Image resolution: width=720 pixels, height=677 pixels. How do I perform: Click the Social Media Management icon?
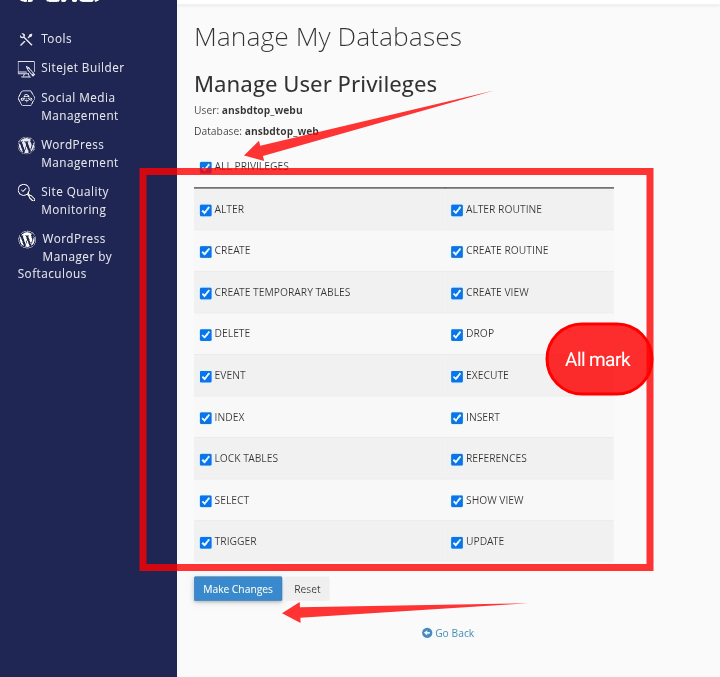click(x=26, y=98)
